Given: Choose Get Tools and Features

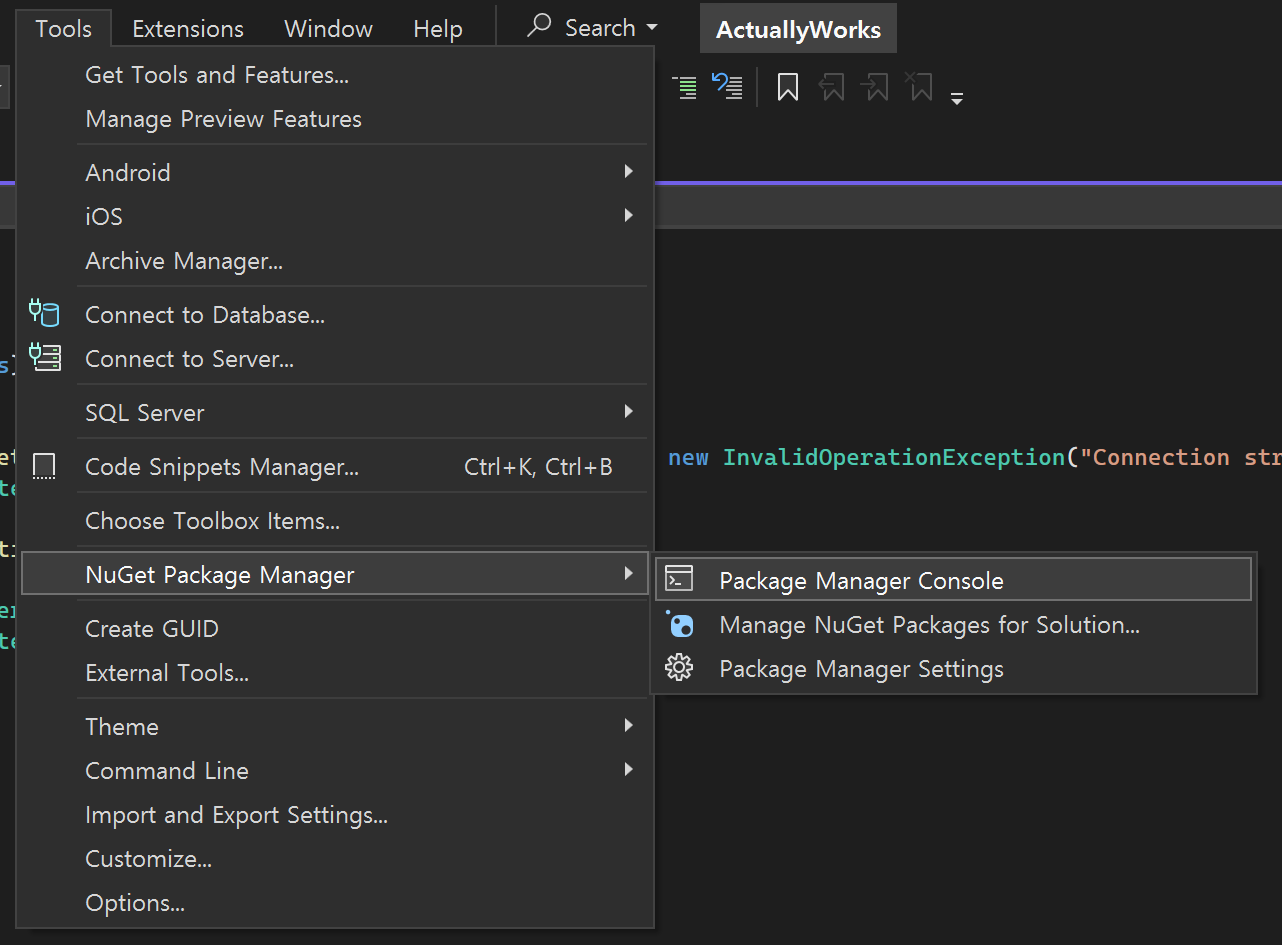Looking at the screenshot, I should (x=335, y=75).
